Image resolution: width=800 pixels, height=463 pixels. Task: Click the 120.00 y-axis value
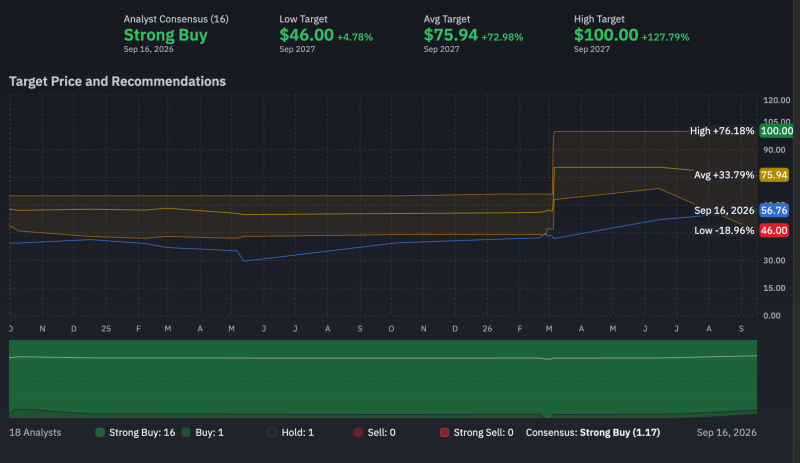(x=777, y=100)
